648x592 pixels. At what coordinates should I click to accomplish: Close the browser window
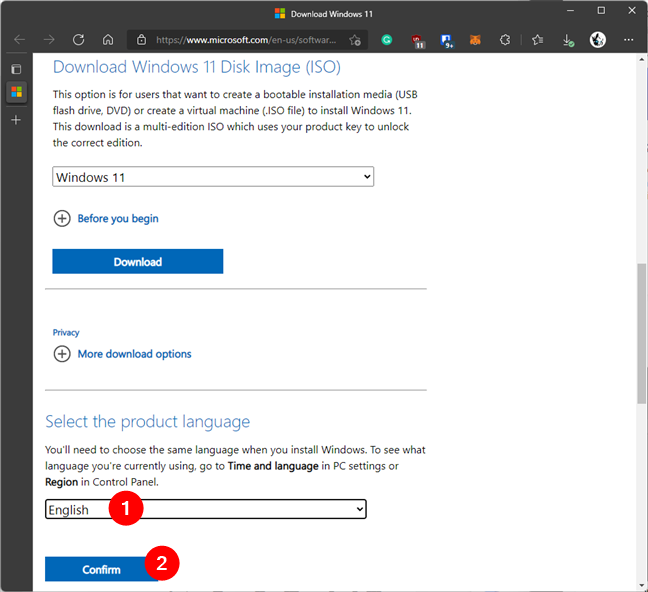[x=632, y=11]
